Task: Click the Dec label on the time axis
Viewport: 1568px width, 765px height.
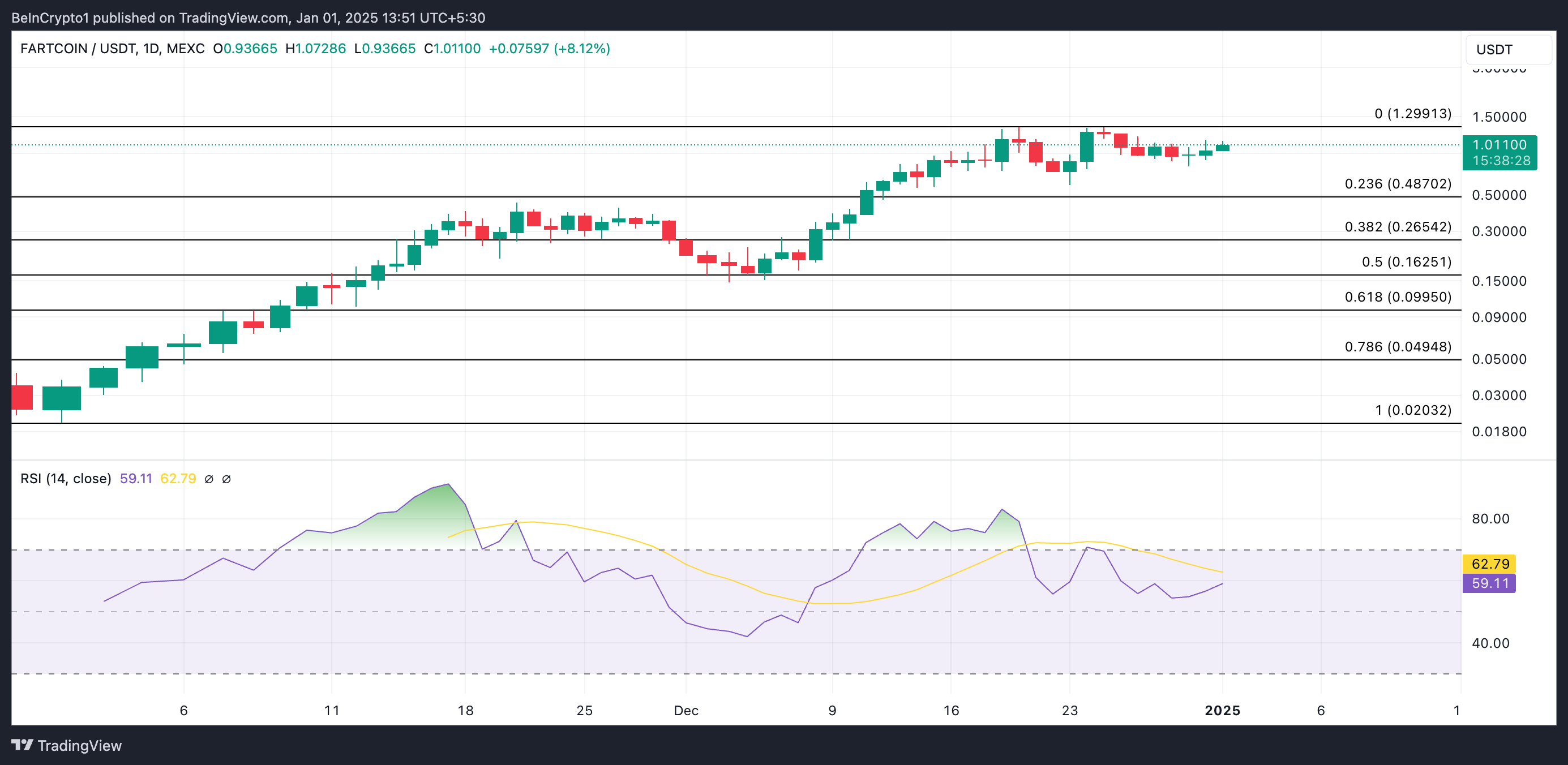Action: (686, 710)
